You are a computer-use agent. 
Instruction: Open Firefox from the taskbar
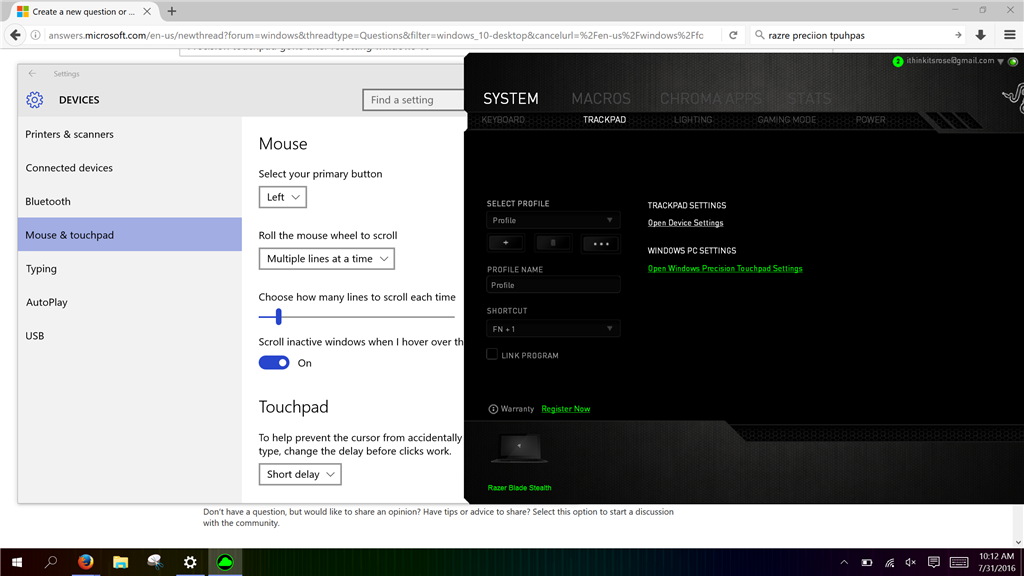pyautogui.click(x=86, y=562)
